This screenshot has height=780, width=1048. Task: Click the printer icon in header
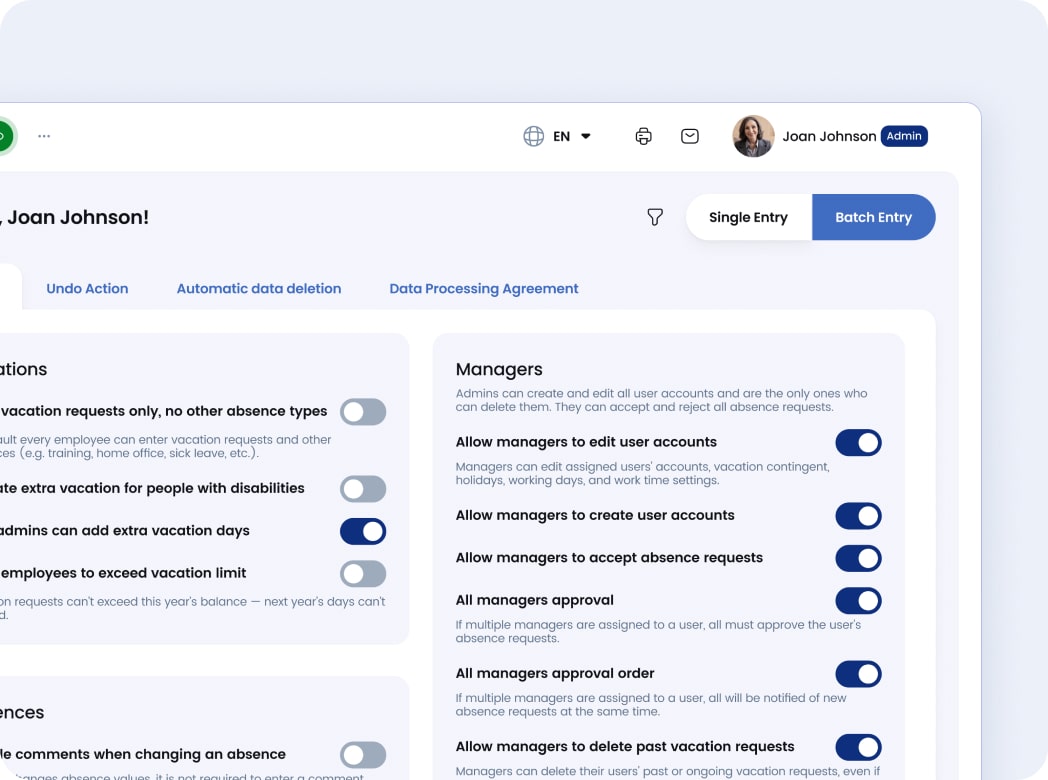point(643,136)
